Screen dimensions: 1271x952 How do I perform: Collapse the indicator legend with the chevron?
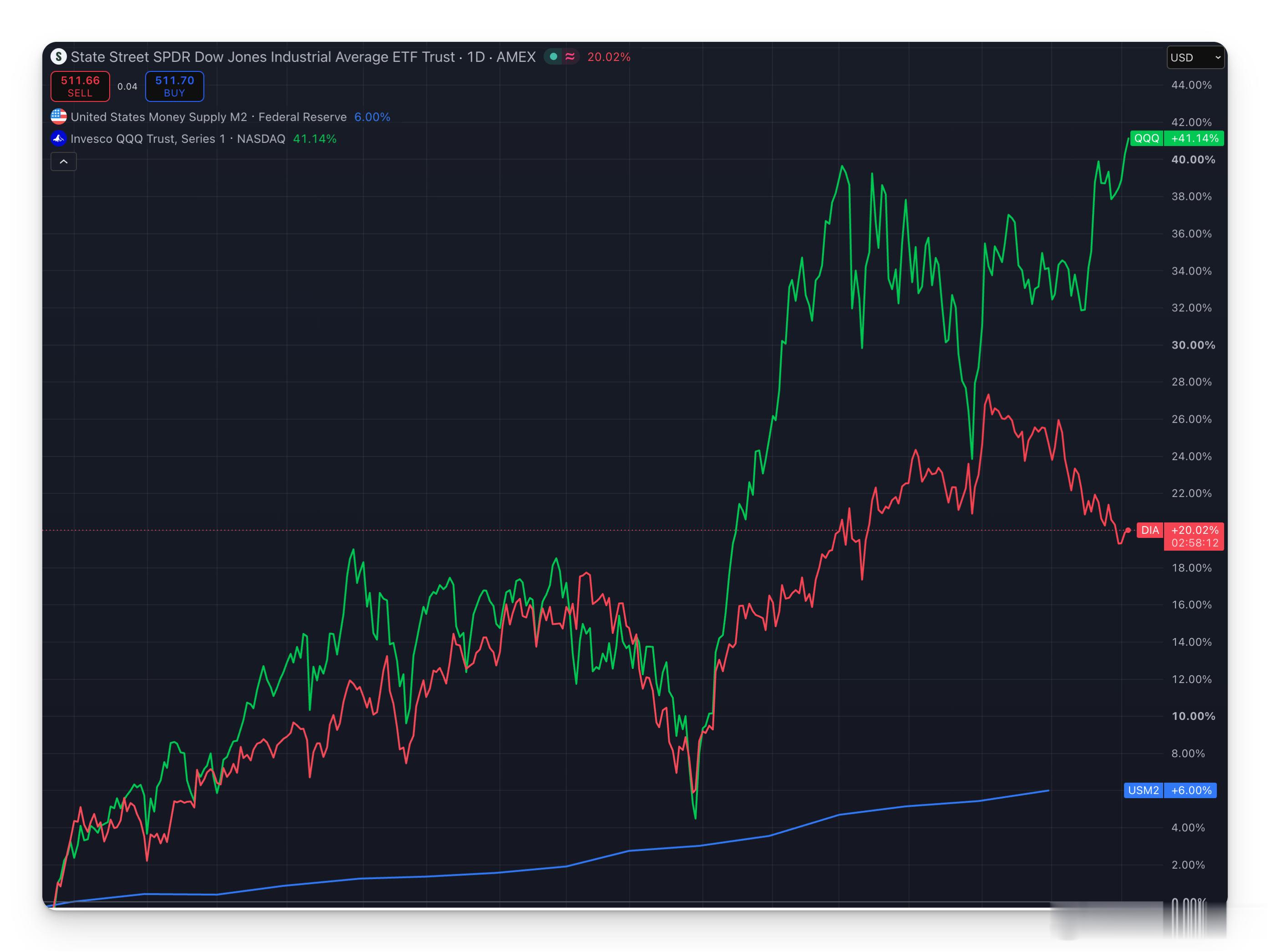[x=64, y=162]
